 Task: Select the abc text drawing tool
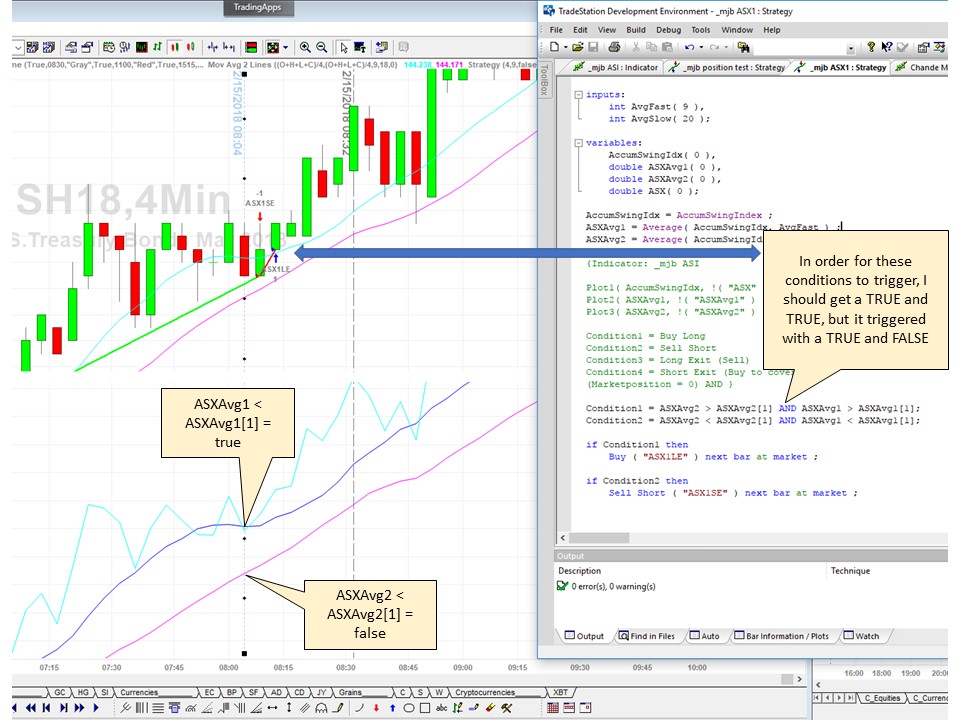[441, 708]
